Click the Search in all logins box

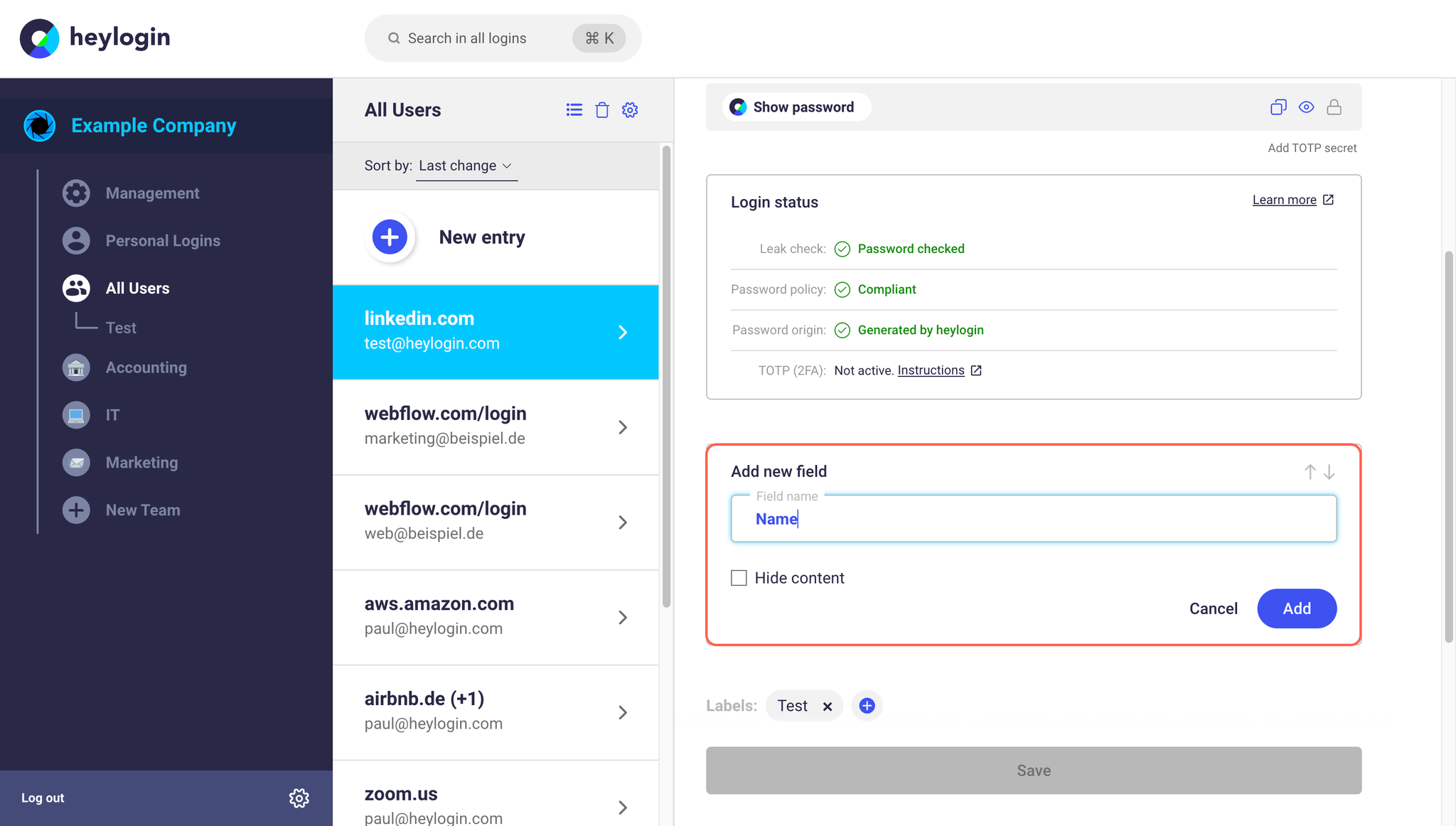(x=503, y=38)
